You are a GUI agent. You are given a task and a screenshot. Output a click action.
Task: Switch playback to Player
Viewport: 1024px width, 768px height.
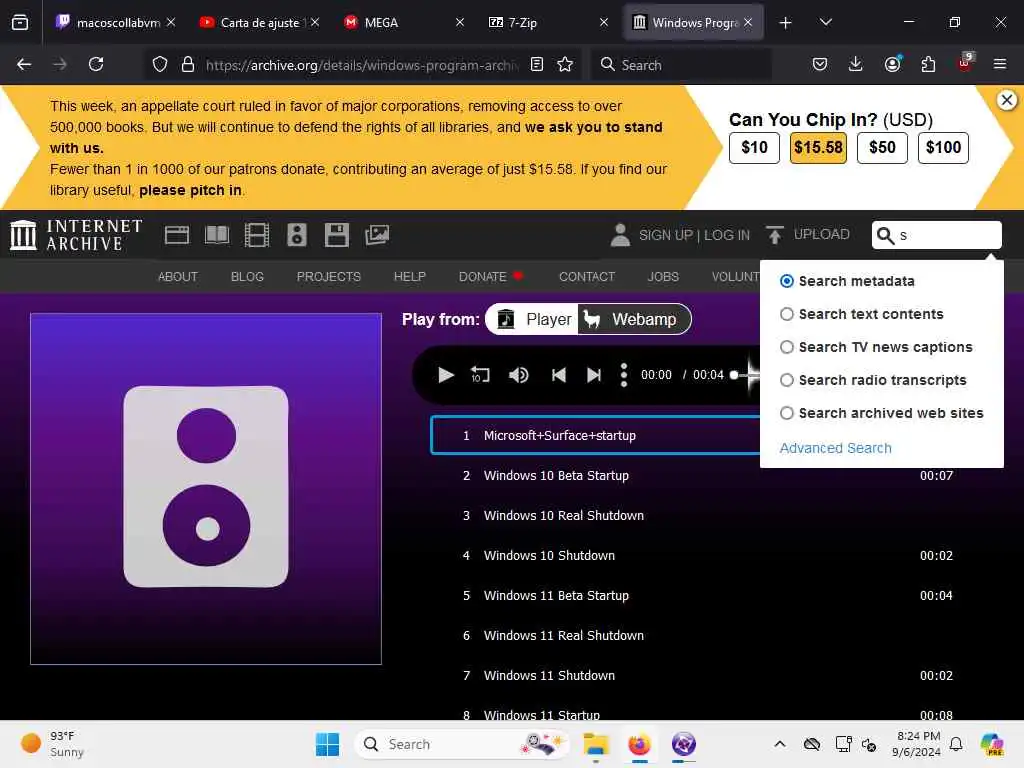(533, 319)
